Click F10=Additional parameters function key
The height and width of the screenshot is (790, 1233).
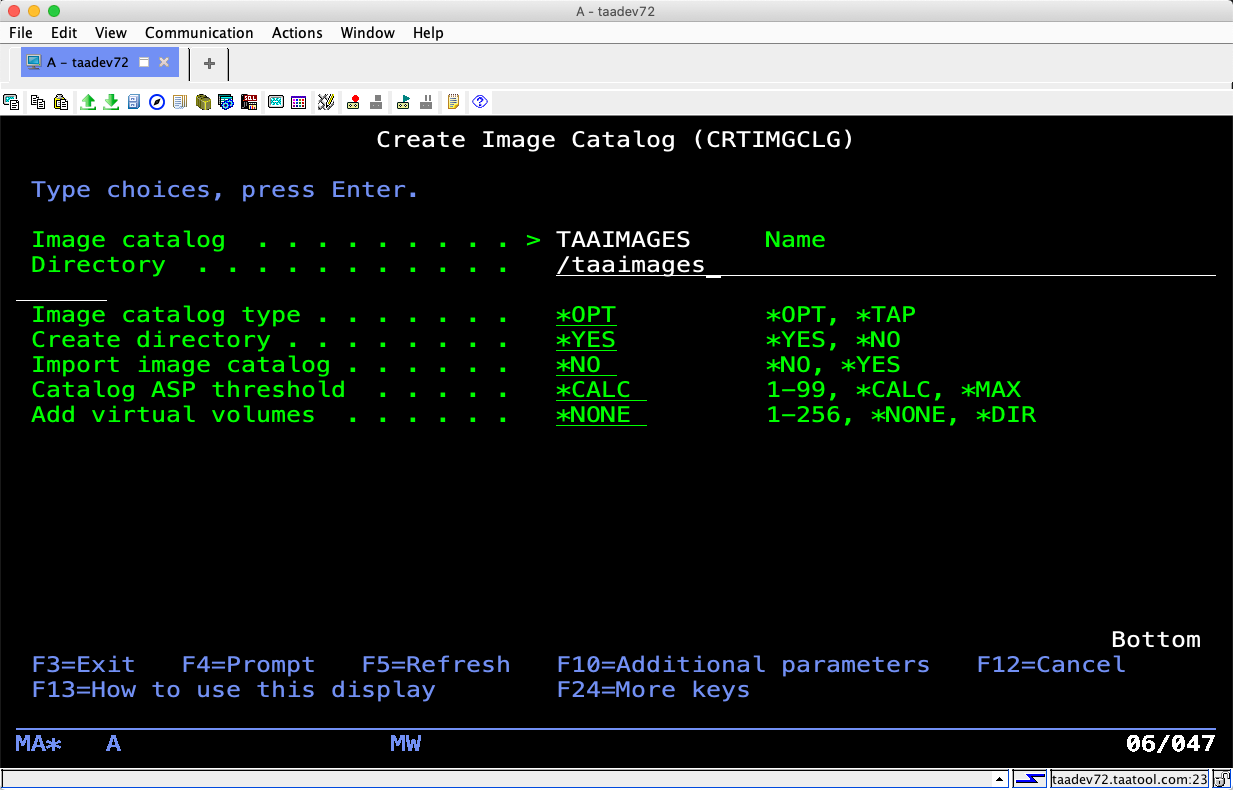[742, 665]
